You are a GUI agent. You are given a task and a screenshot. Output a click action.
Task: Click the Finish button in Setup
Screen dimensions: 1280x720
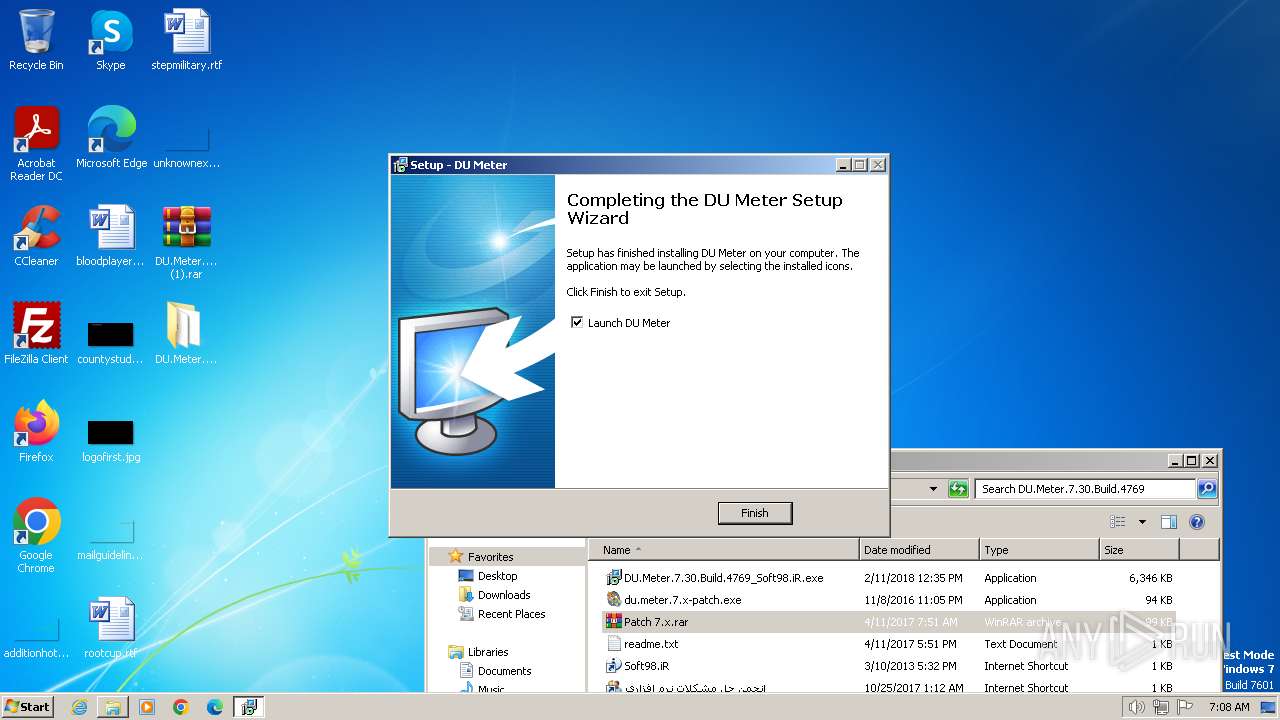click(x=755, y=513)
